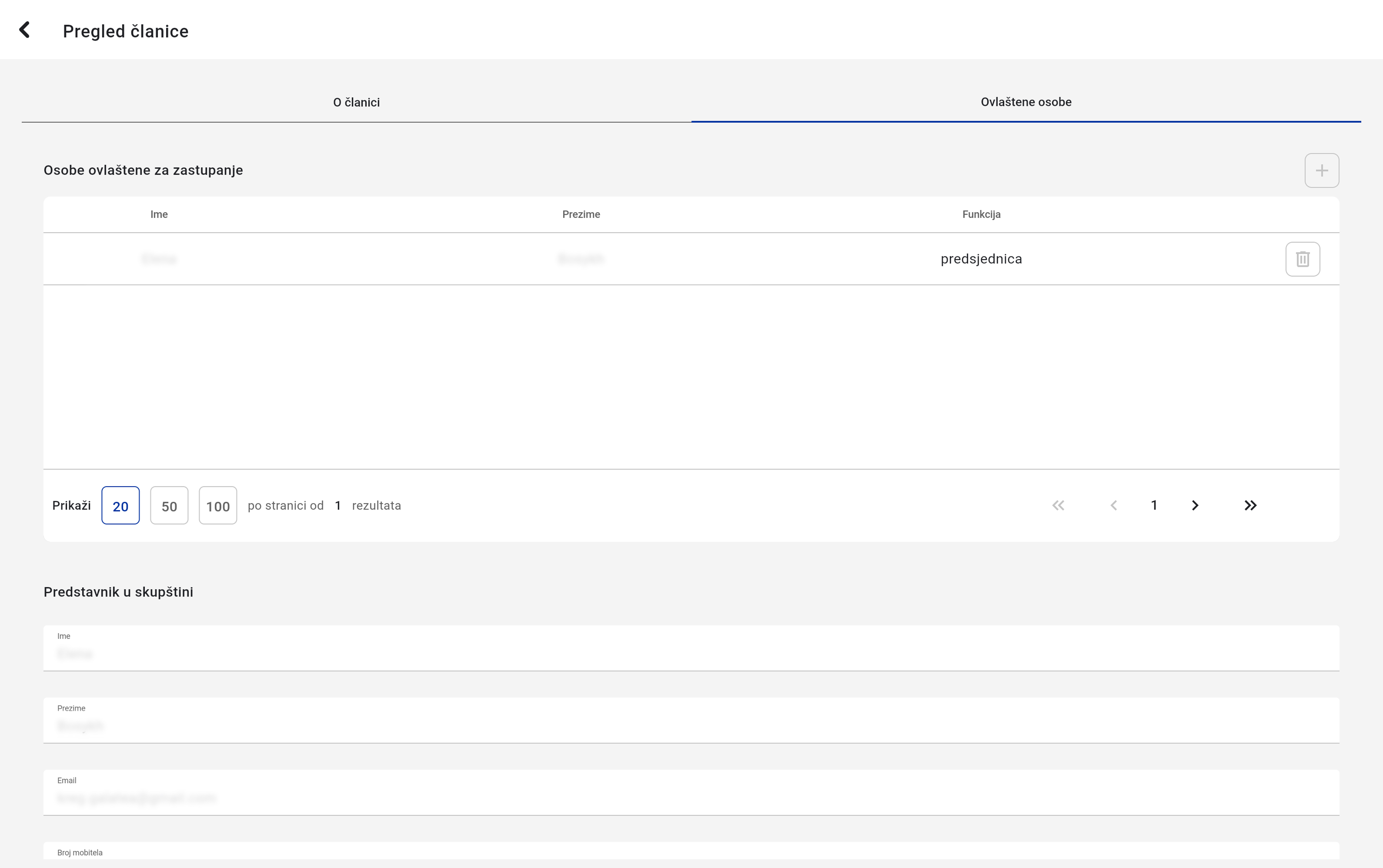Image resolution: width=1383 pixels, height=868 pixels.
Task: Click the predsjednica function cell
Action: click(981, 259)
